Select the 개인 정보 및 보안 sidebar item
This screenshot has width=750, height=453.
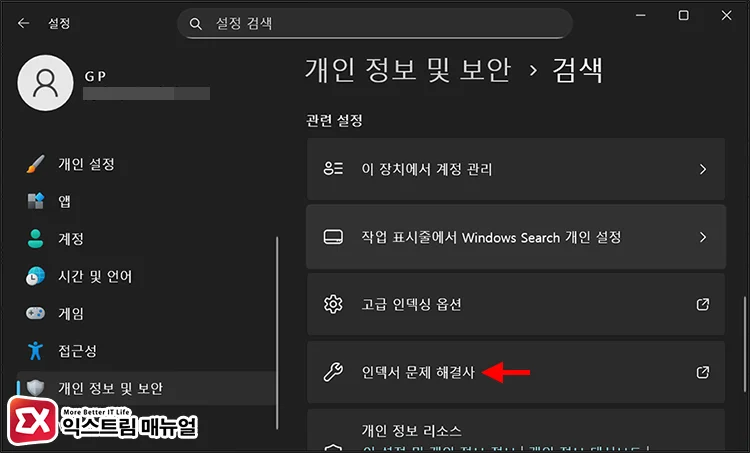coord(146,388)
